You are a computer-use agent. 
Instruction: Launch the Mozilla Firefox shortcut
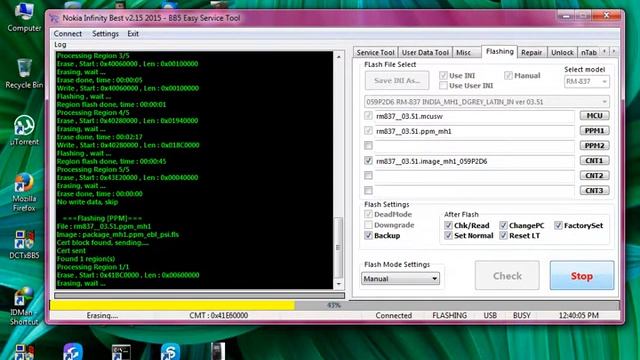(x=24, y=192)
